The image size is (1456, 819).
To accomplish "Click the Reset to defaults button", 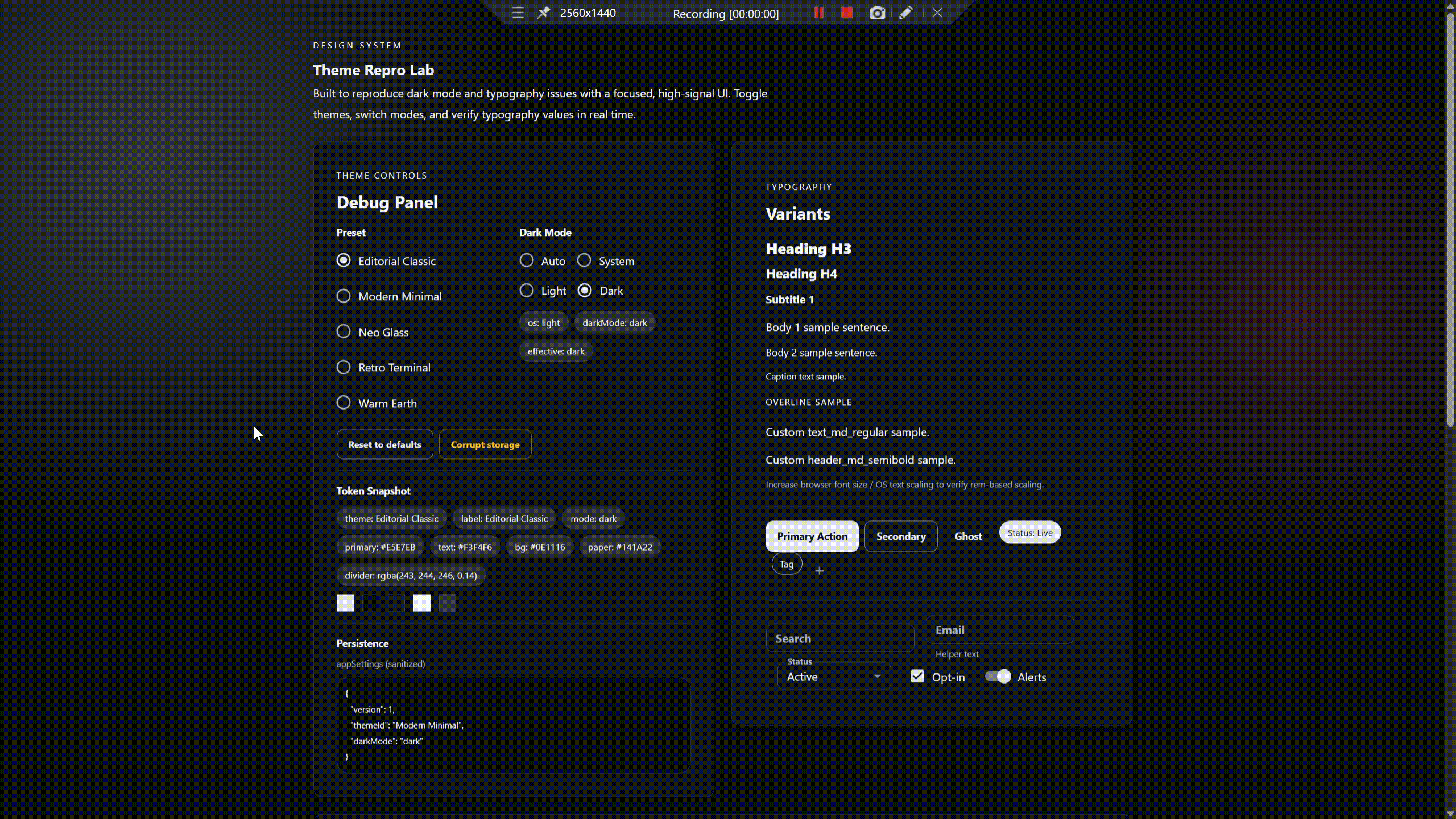I will click(x=384, y=444).
